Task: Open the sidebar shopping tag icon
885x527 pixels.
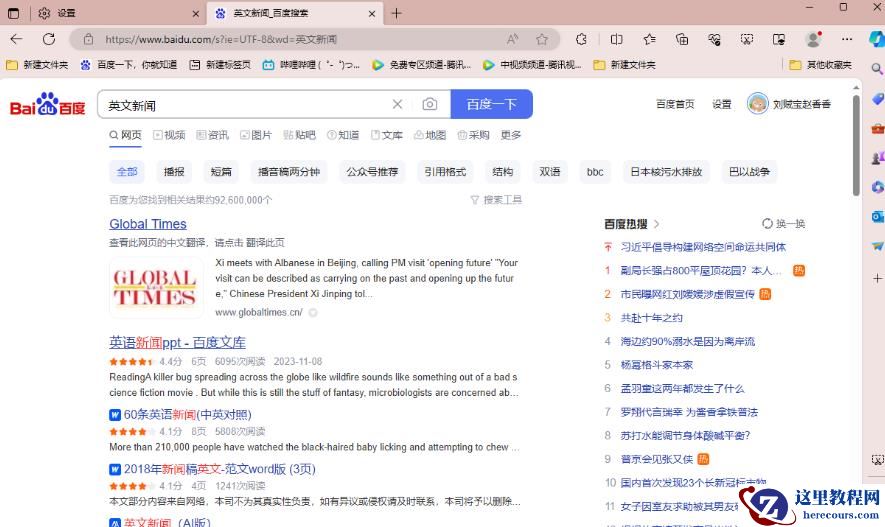Action: [x=877, y=99]
